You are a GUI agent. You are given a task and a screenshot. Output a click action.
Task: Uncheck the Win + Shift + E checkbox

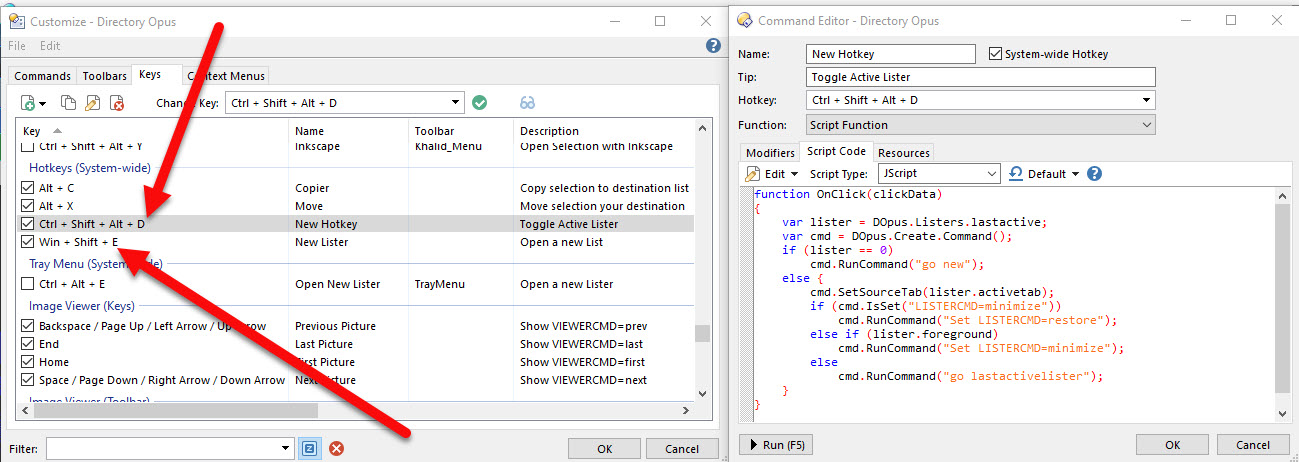click(x=28, y=242)
